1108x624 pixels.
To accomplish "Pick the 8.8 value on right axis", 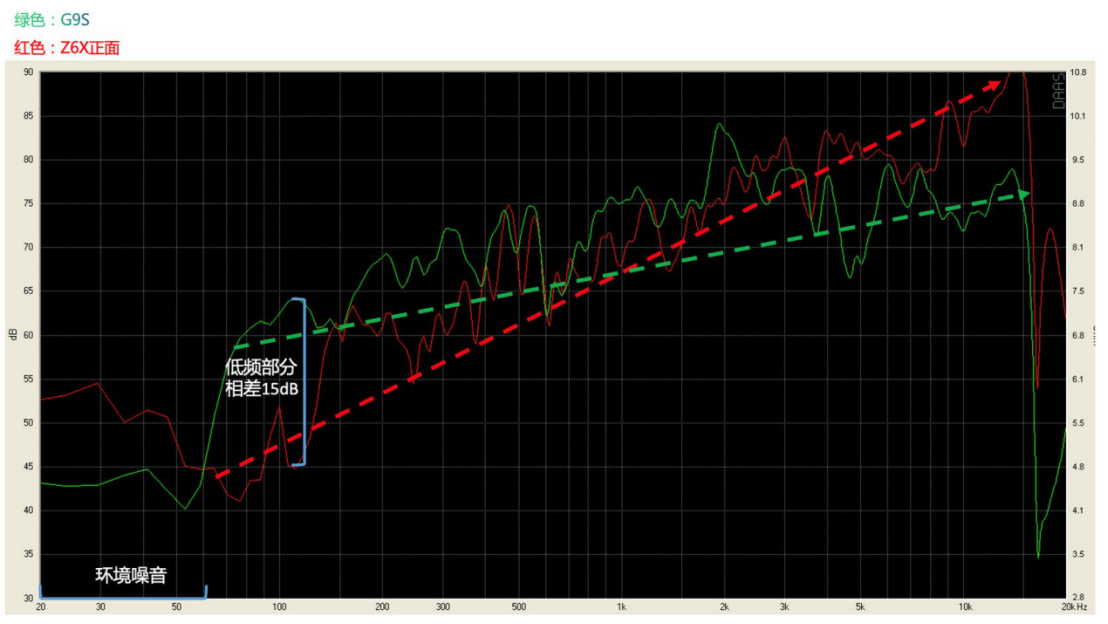I will [1078, 204].
